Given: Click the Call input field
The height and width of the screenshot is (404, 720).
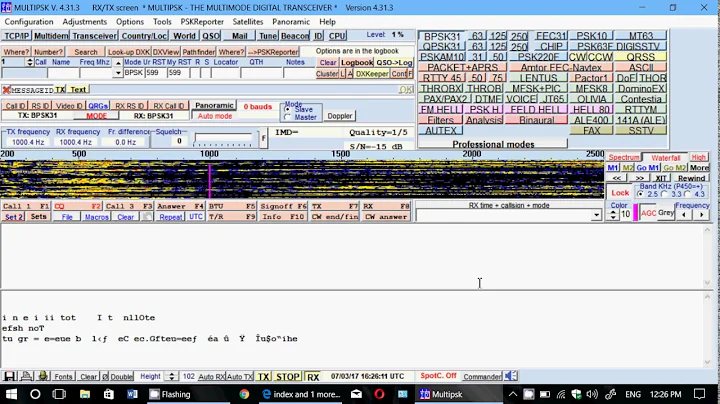Looking at the screenshot, I should coord(24,73).
